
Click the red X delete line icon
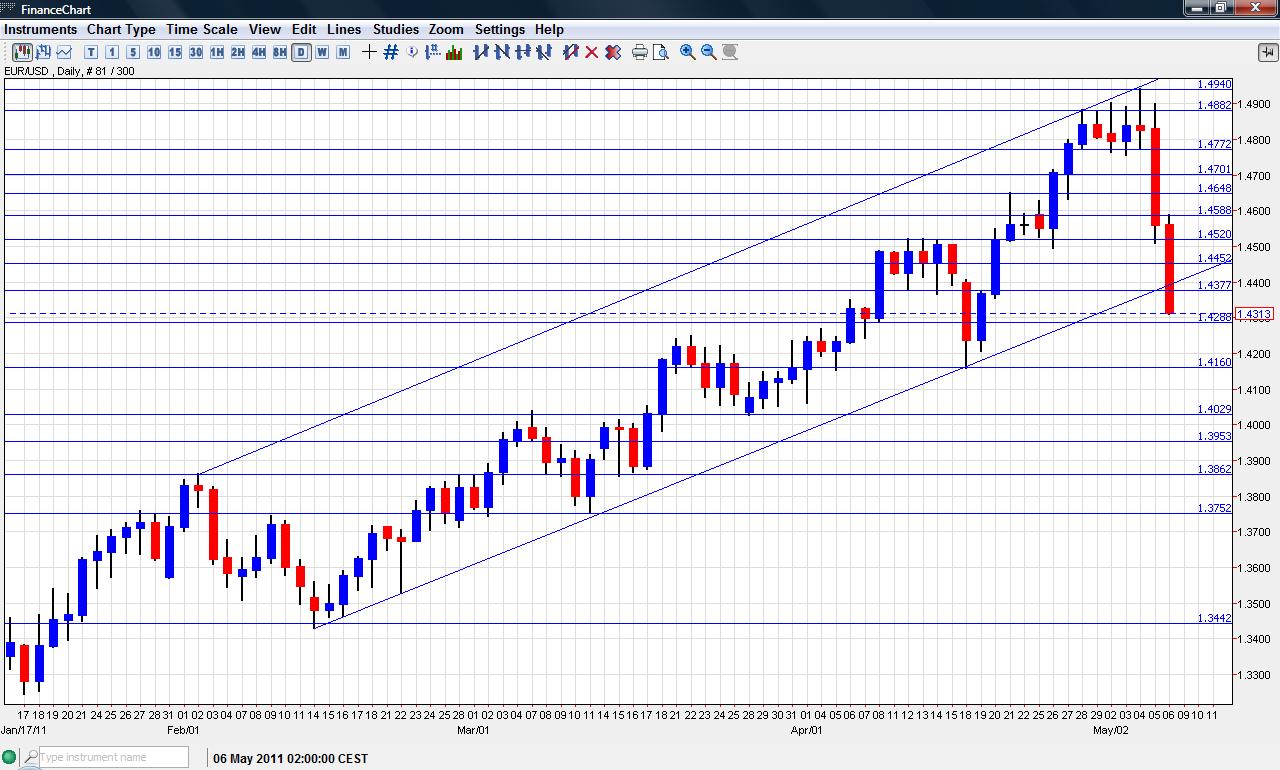tap(592, 52)
